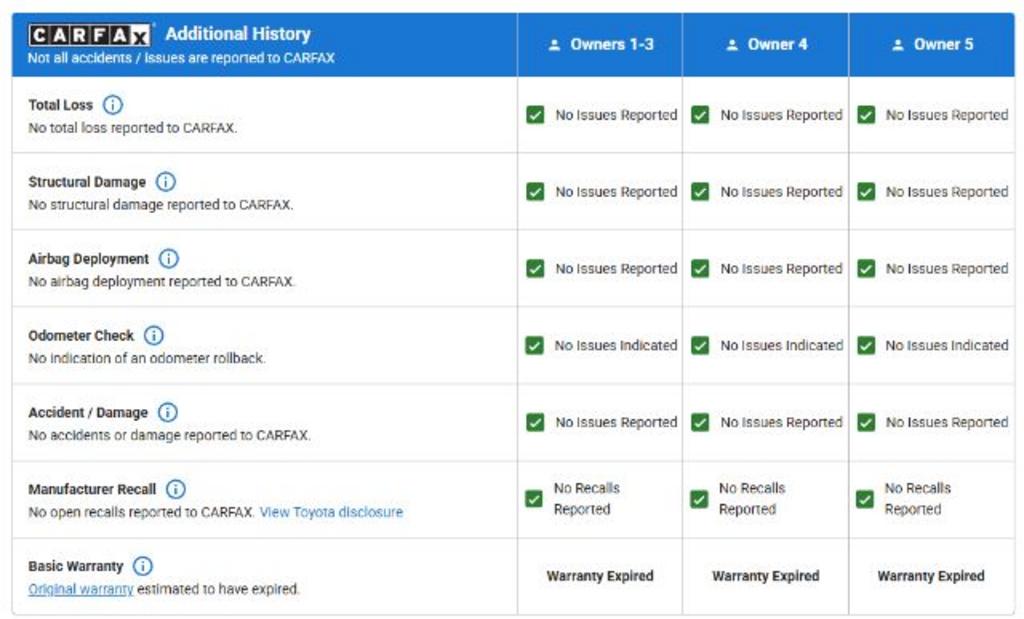Click Warranty Expired under Owner 4
The height and width of the screenshot is (619, 1024).
pyautogui.click(x=766, y=576)
